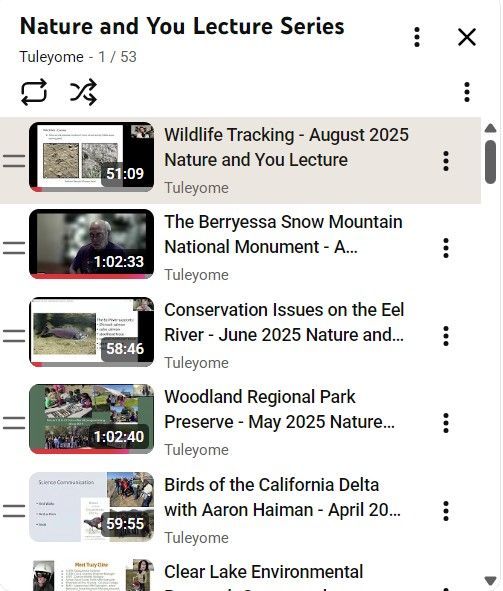Image resolution: width=503 pixels, height=591 pixels.
Task: Click drag handle of Berryessa Snow Mountain video
Action: [x=14, y=248]
